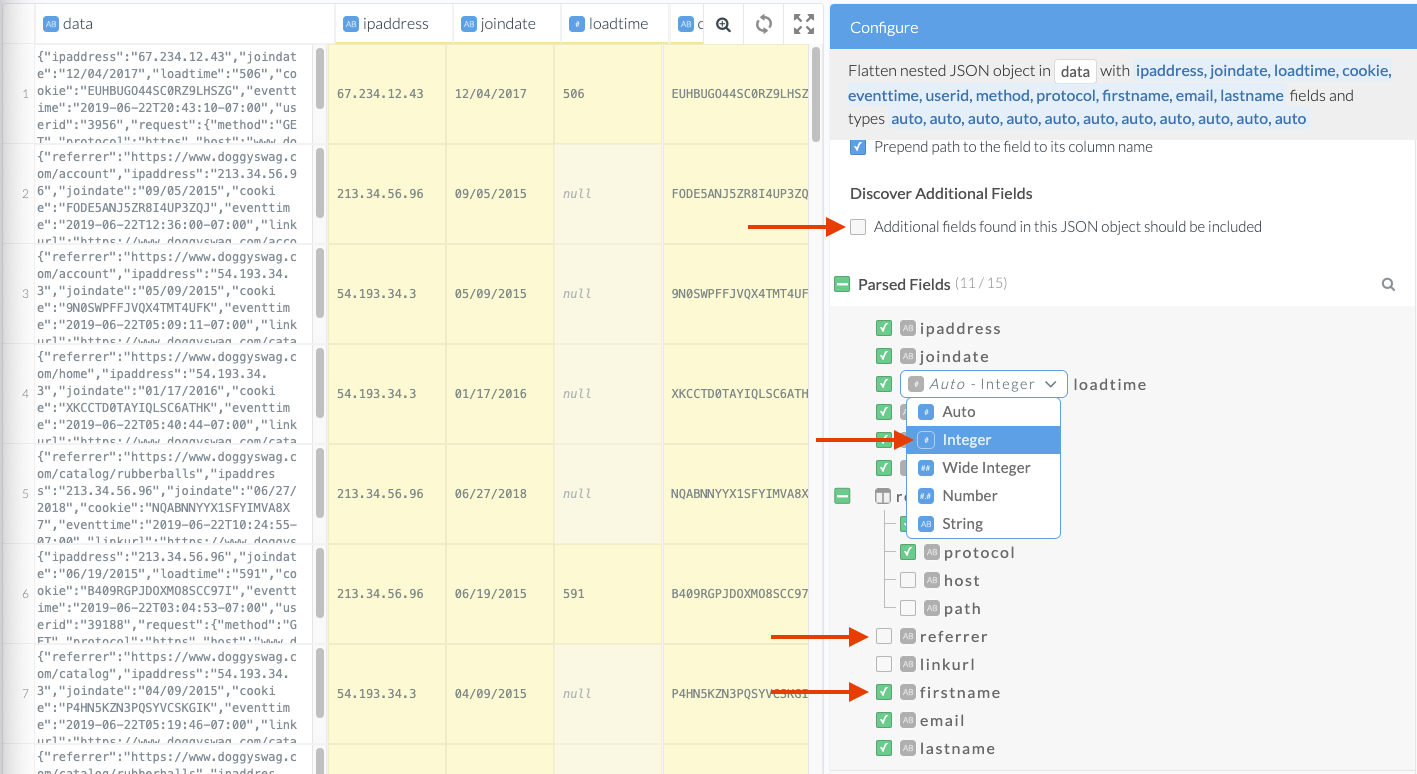The image size is (1417, 774).
Task: Check the referrer field checkbox
Action: point(883,636)
